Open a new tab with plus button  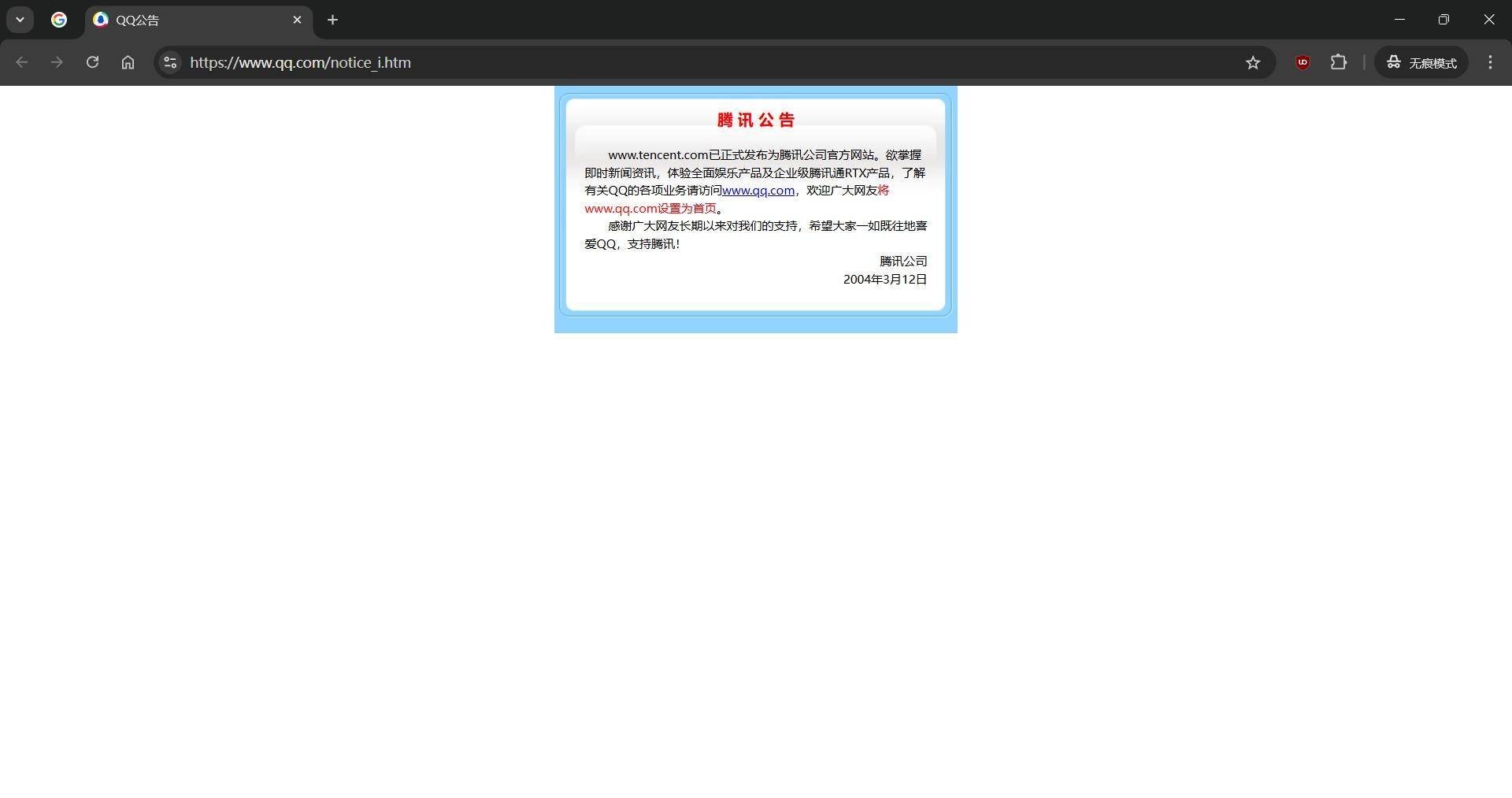[332, 20]
